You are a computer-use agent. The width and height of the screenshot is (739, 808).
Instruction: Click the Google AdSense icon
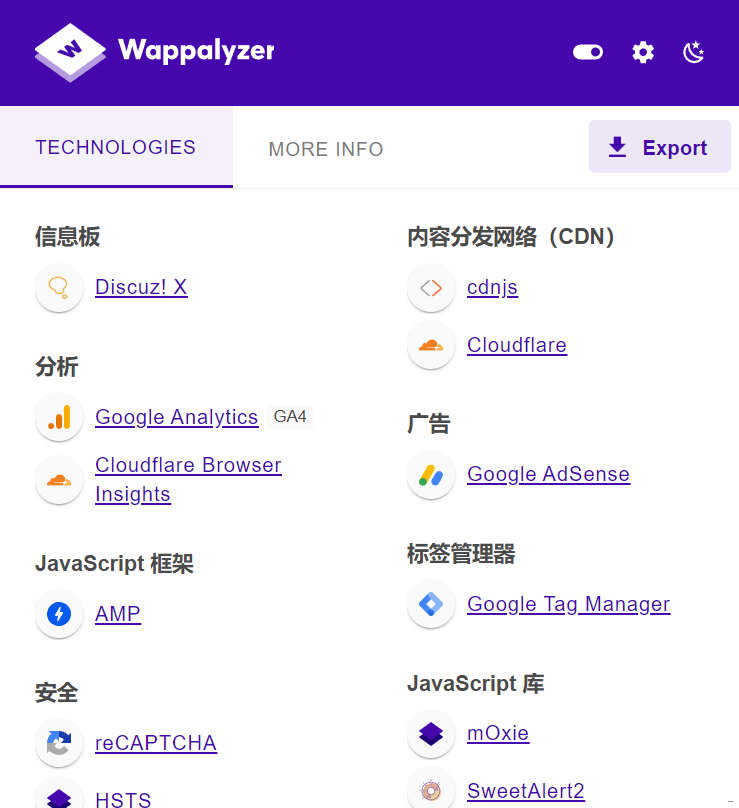point(431,475)
